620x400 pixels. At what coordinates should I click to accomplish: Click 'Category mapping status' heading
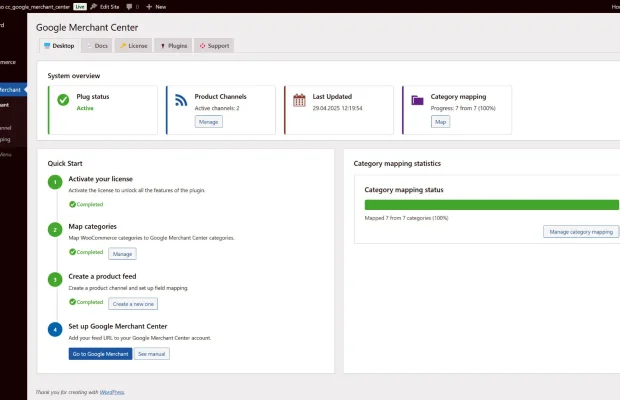(x=404, y=190)
